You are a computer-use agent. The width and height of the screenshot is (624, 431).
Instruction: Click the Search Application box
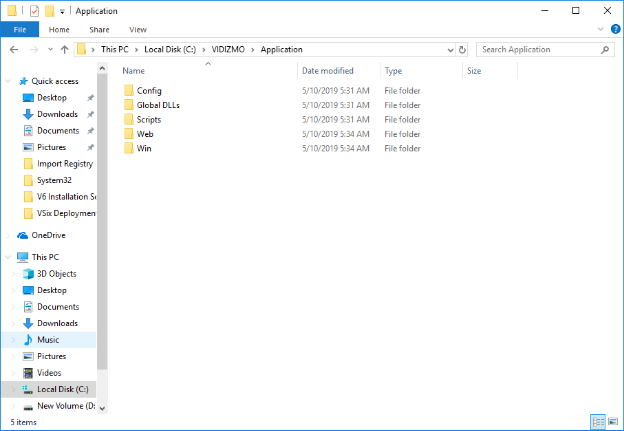click(x=538, y=49)
